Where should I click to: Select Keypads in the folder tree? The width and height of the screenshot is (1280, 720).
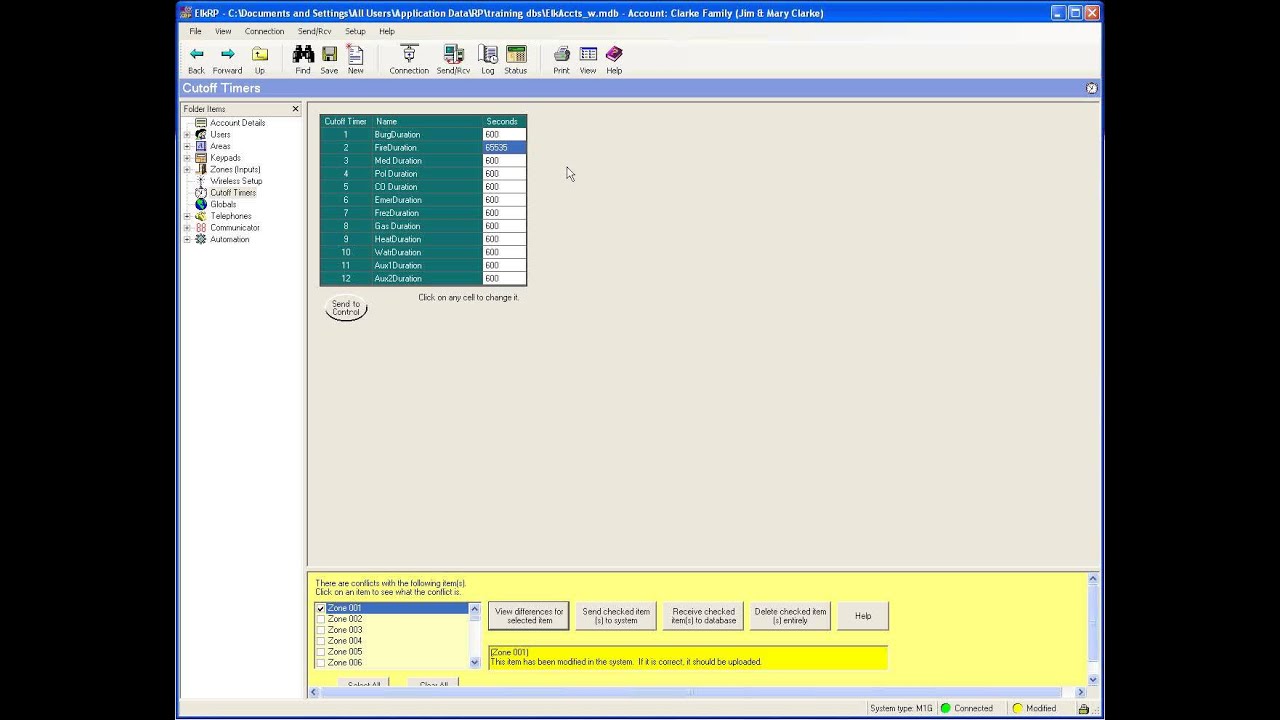coord(225,158)
